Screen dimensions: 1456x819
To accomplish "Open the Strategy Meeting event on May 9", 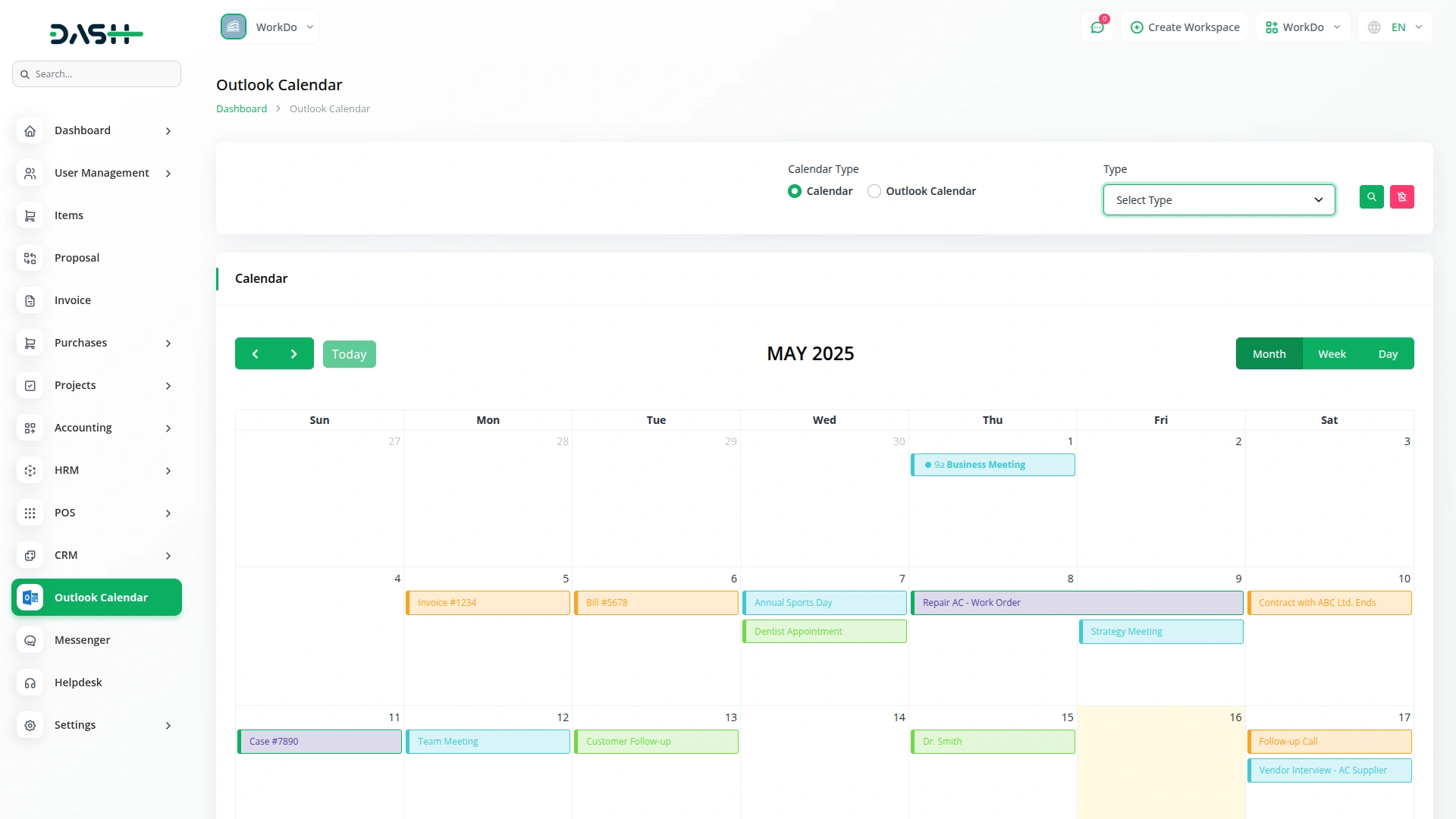I will 1161,631.
